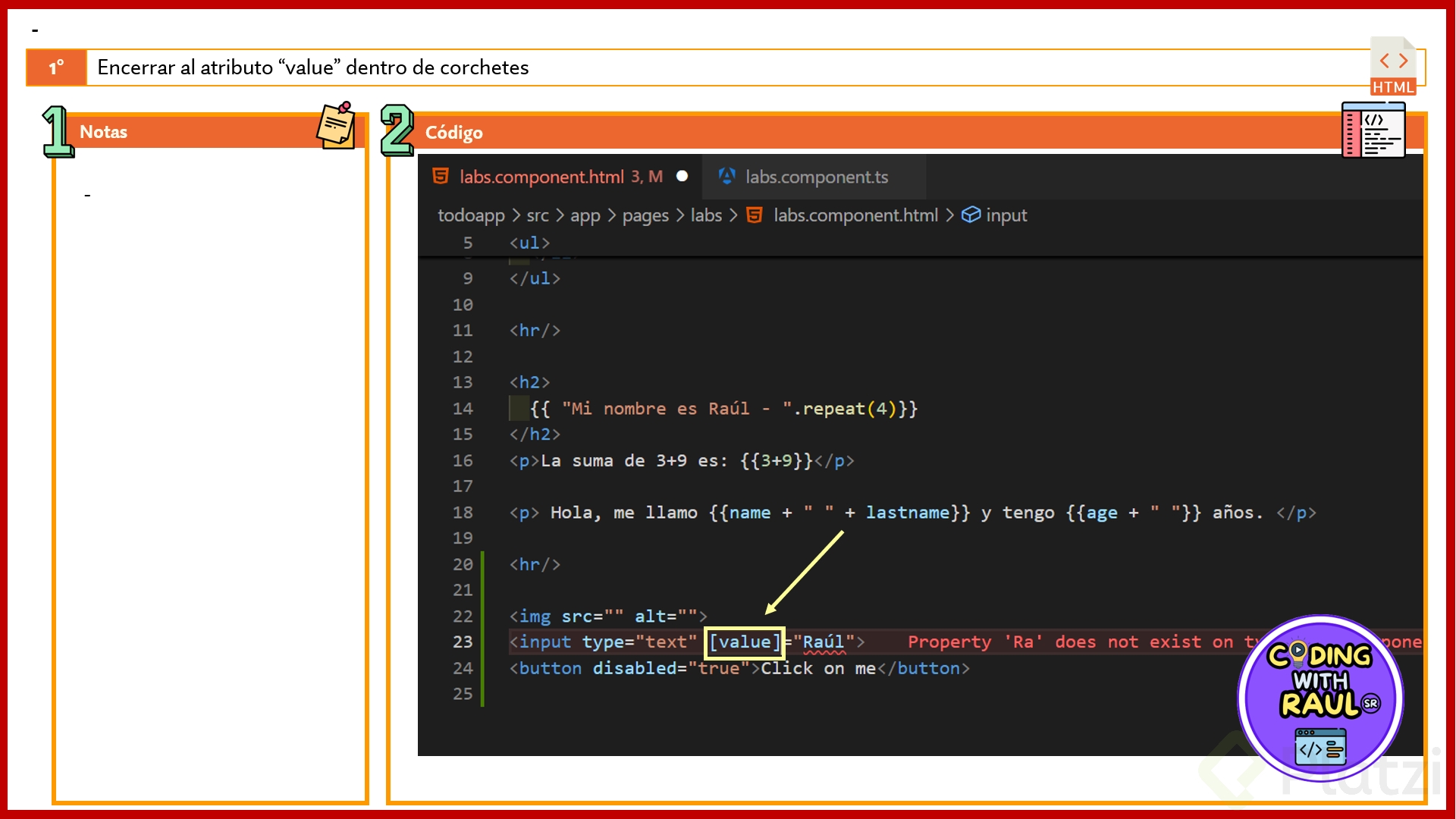Click the HTML5 icon on labs.component.html tab
This screenshot has width=1456, height=819.
(440, 177)
